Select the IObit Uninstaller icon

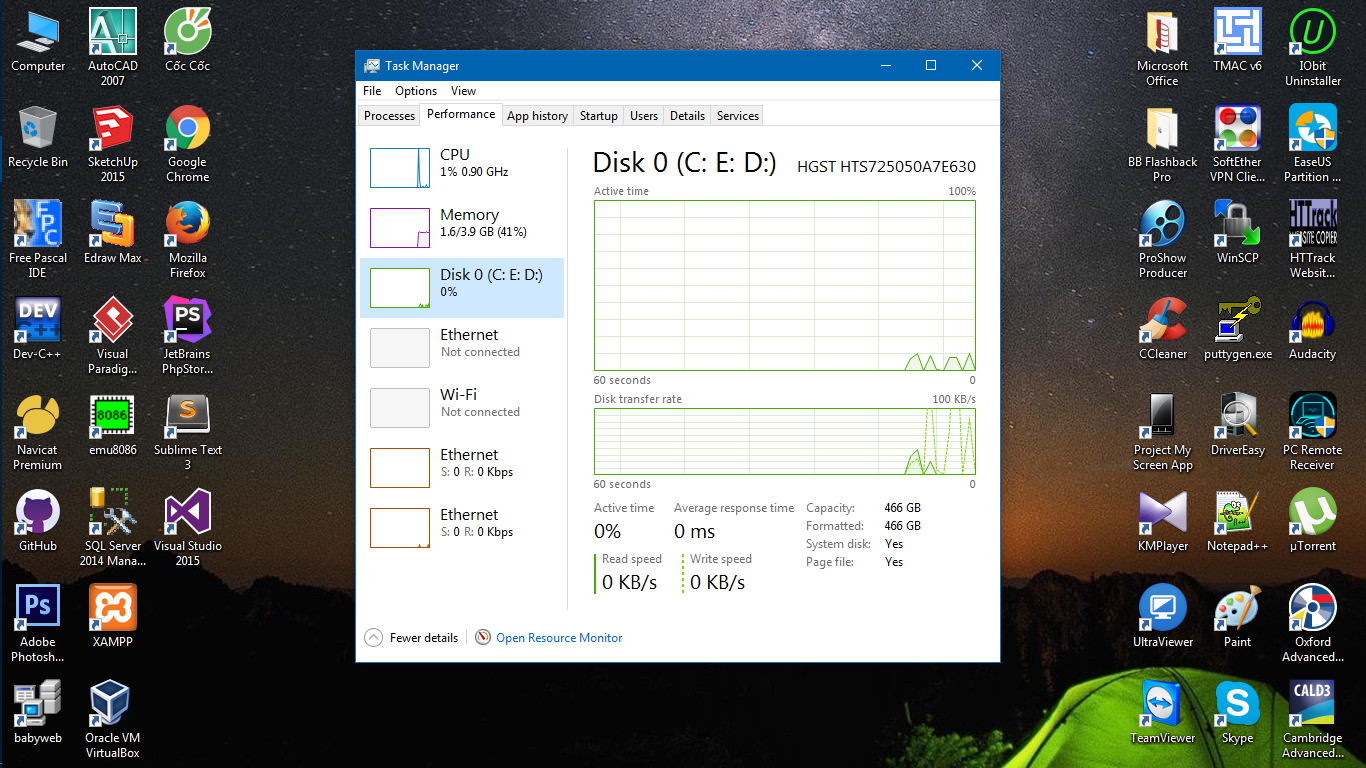[x=1313, y=46]
